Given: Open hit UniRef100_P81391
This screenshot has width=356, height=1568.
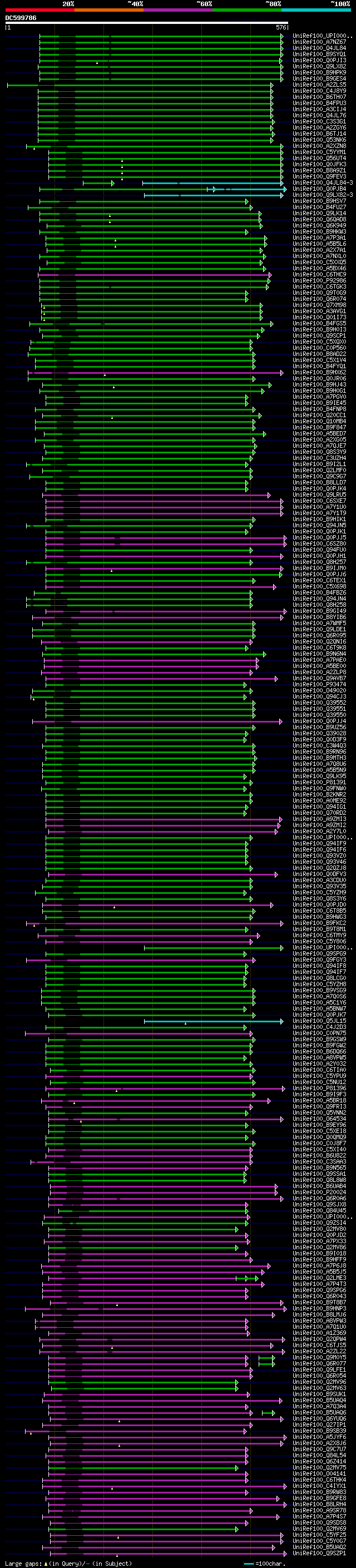Looking at the screenshot, I should tap(319, 782).
